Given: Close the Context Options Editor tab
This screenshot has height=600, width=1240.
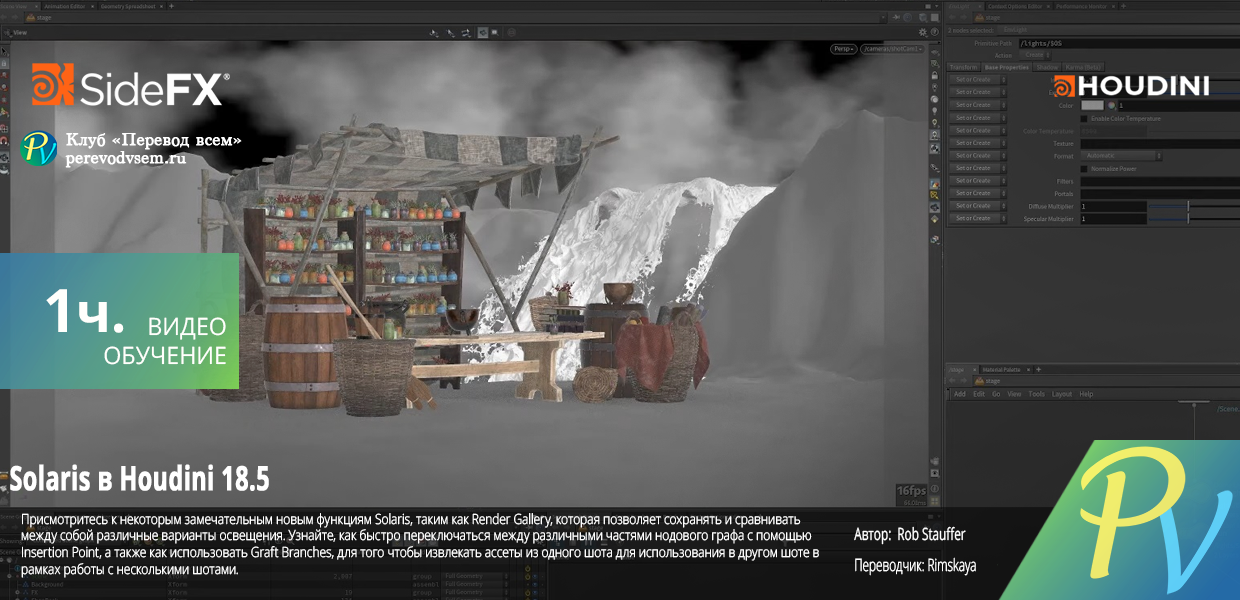Looking at the screenshot, I should (1047, 6).
